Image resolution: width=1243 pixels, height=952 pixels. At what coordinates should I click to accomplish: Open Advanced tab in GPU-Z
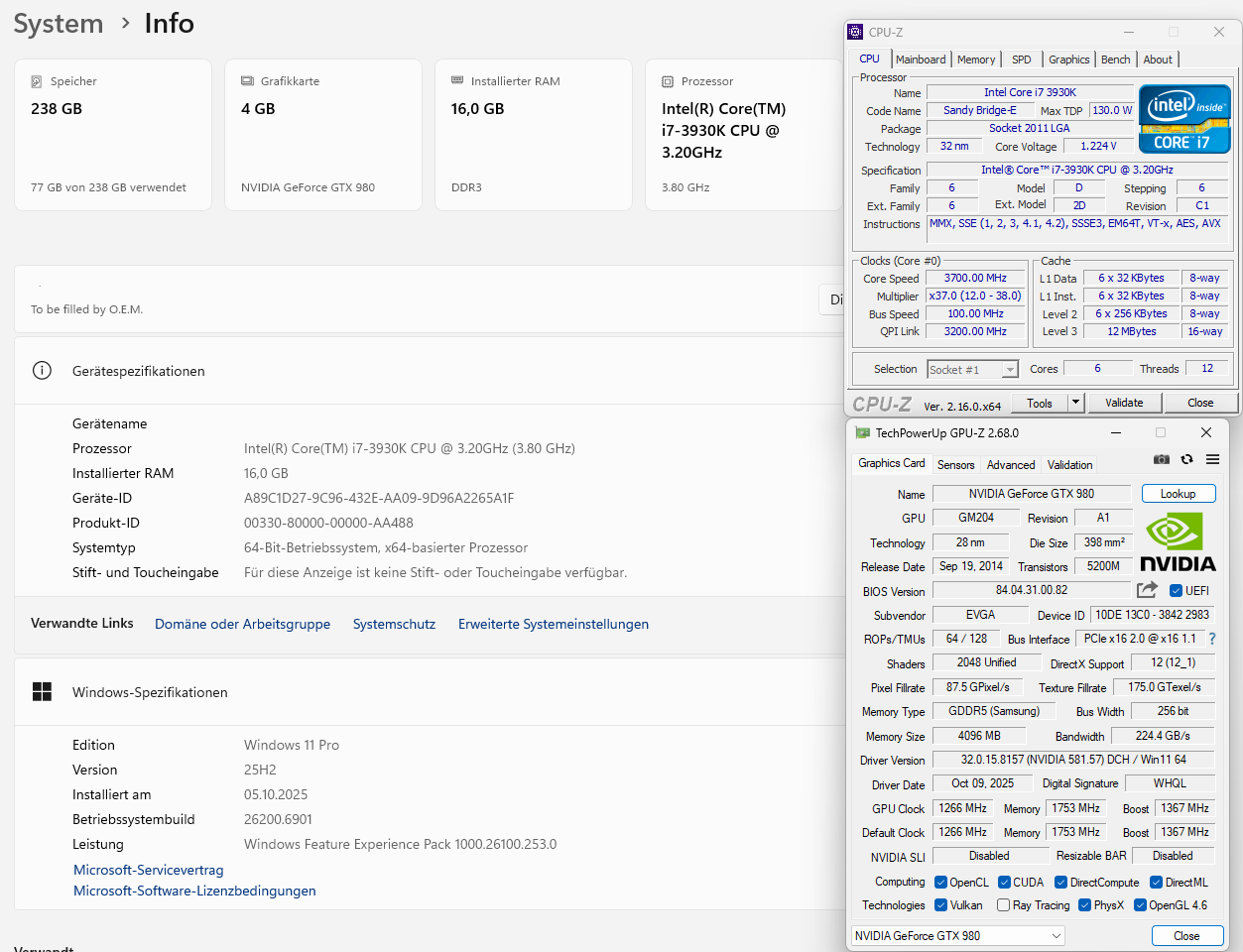[1011, 465]
